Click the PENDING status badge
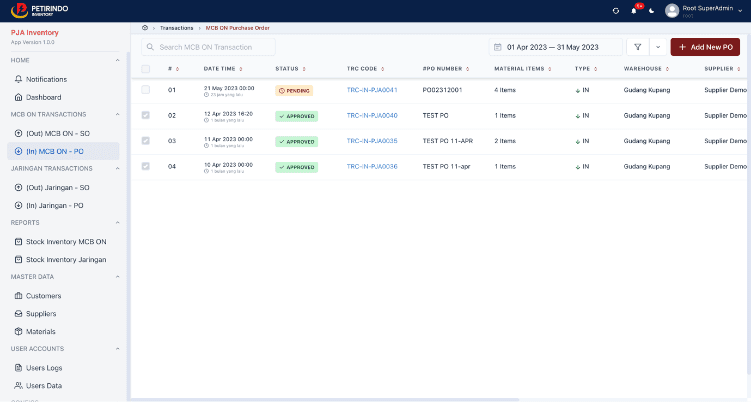 pos(294,90)
